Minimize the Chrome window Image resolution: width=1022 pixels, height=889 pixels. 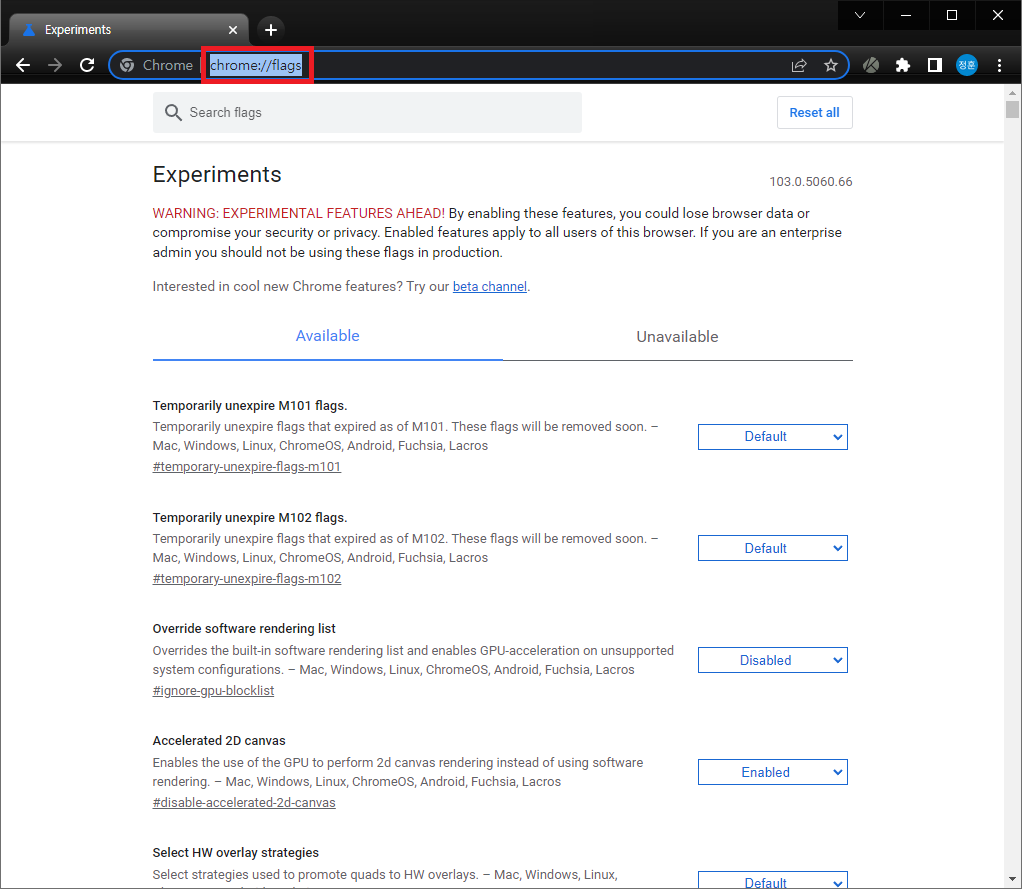(x=906, y=15)
